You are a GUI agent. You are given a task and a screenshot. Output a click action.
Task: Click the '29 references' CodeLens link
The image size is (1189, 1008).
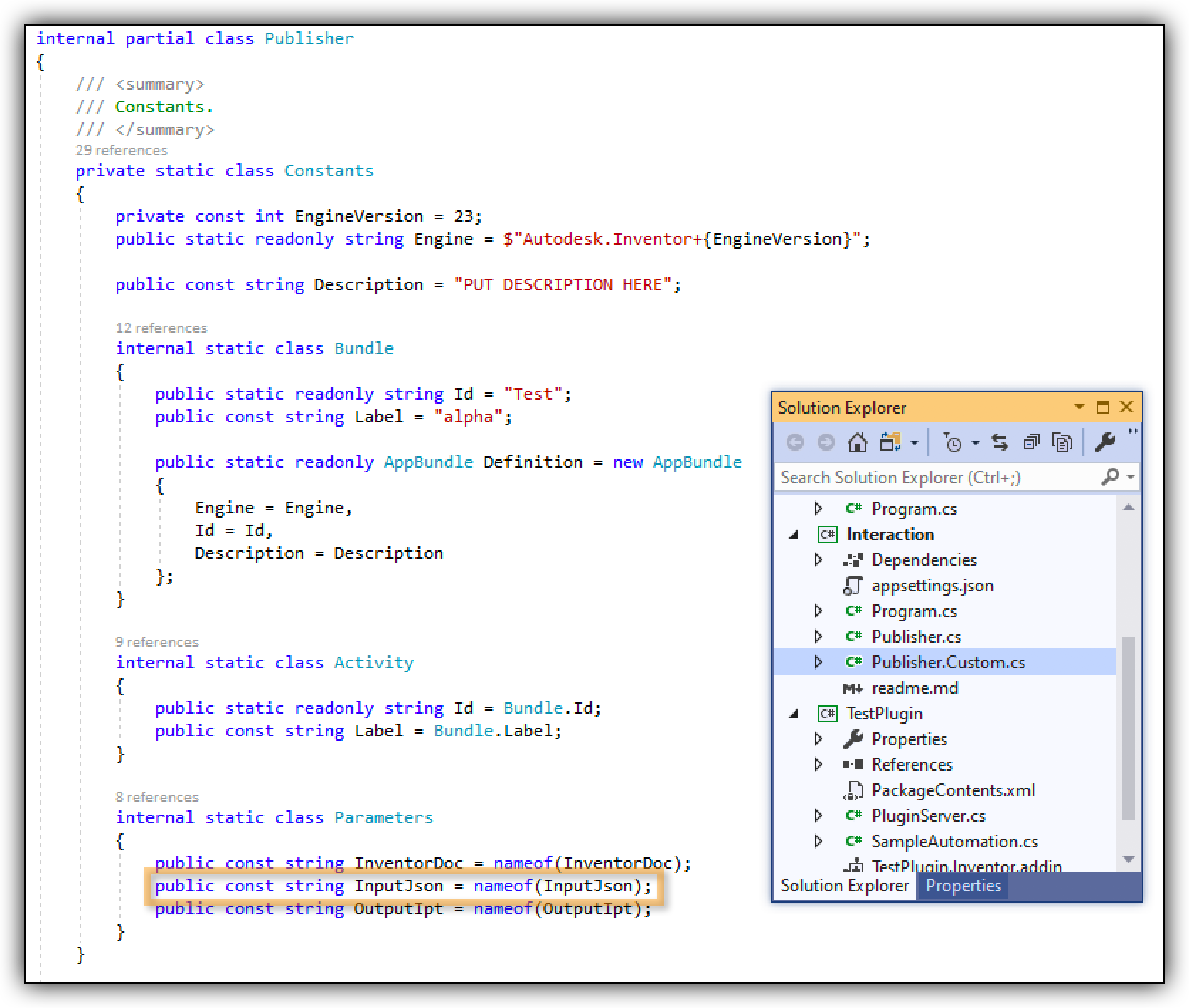122,150
